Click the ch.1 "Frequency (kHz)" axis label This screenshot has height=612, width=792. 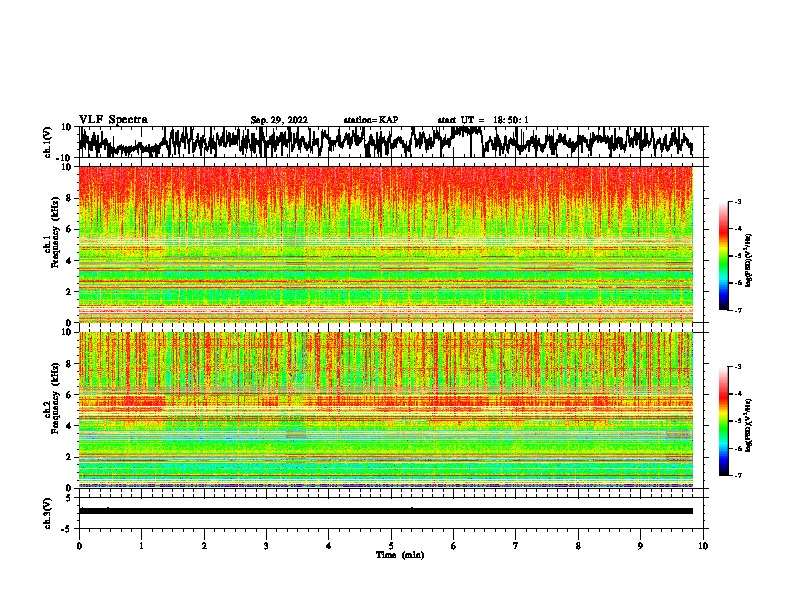[x=55, y=233]
